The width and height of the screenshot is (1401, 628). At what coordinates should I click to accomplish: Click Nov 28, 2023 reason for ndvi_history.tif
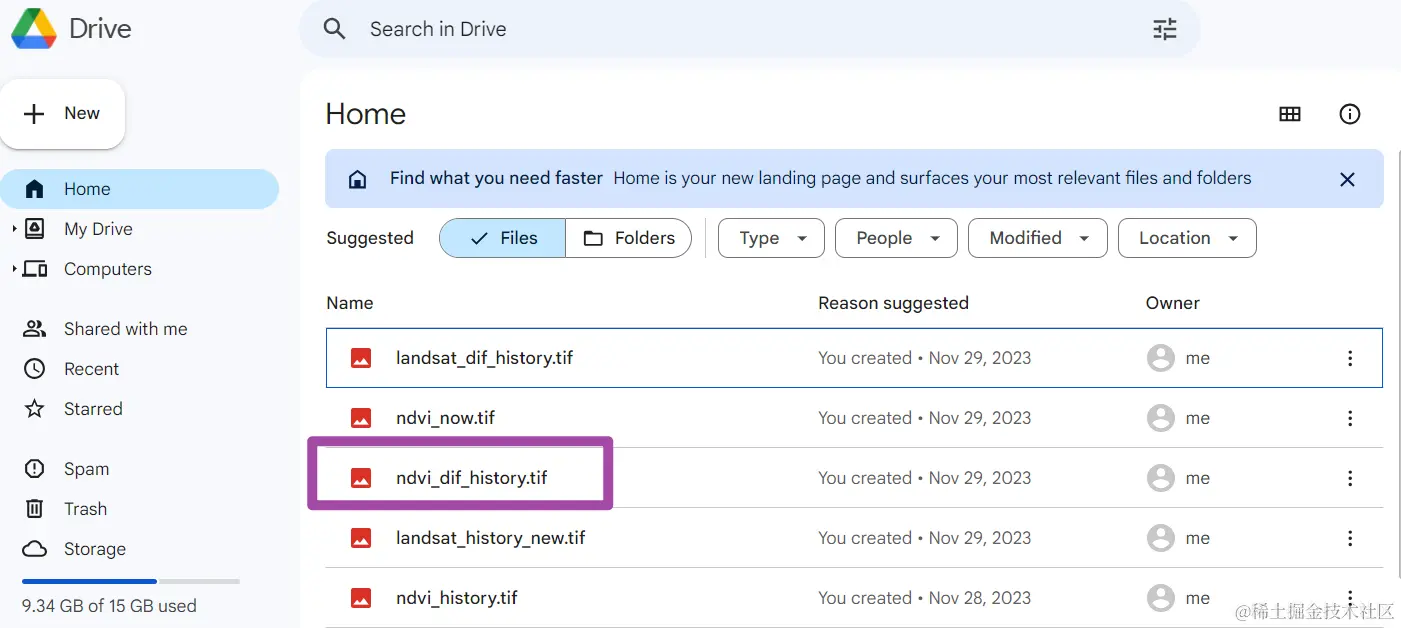click(x=924, y=598)
